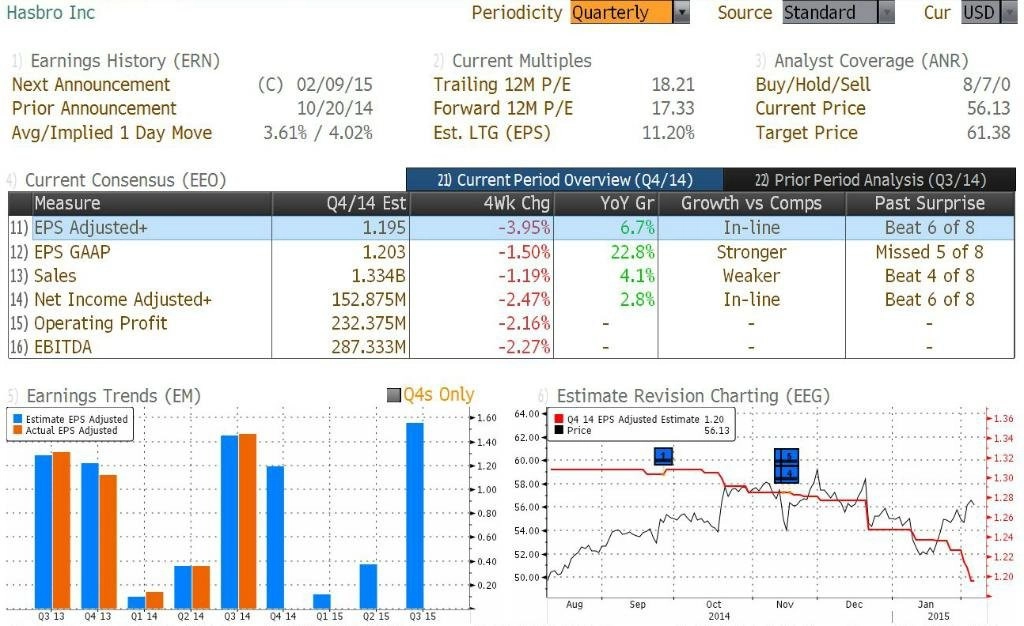Open the Periodicity dropdown showing Quarterly

pyautogui.click(x=630, y=12)
